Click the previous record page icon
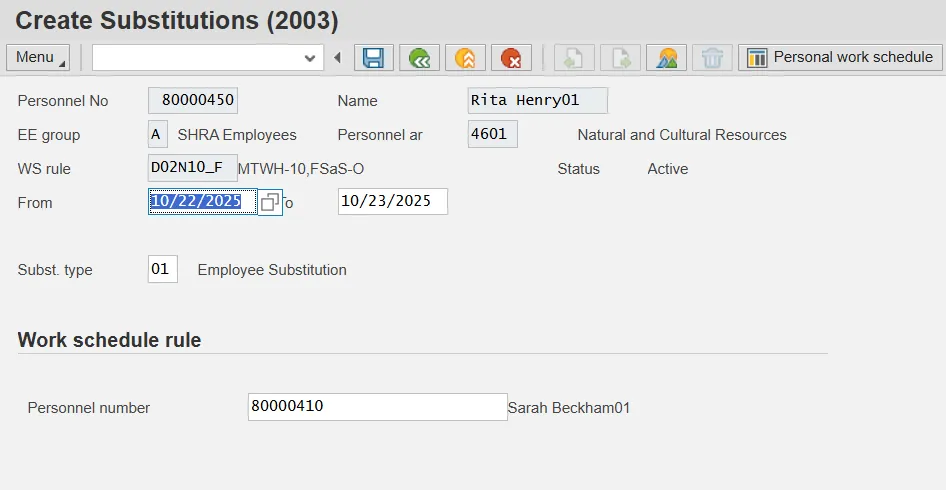 pos(575,58)
